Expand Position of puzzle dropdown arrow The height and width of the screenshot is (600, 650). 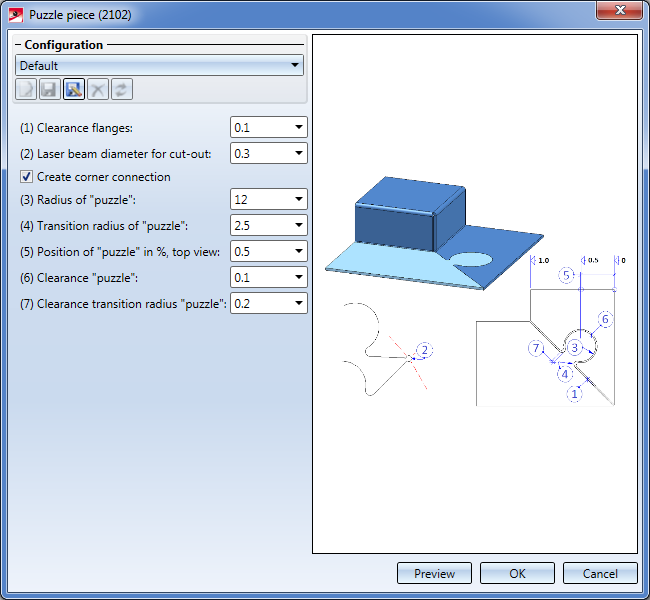tap(298, 251)
